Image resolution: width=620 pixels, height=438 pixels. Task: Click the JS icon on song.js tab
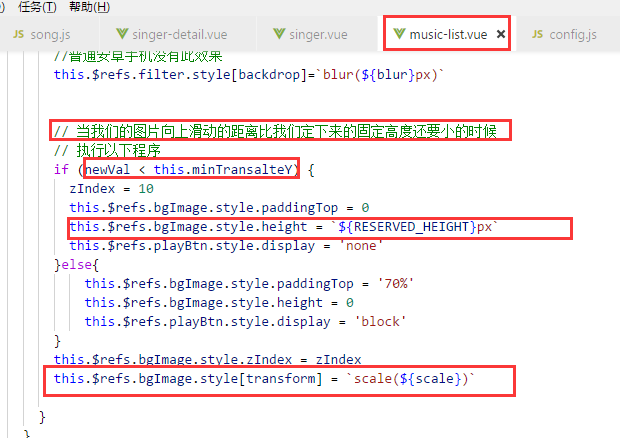[x=19, y=34]
